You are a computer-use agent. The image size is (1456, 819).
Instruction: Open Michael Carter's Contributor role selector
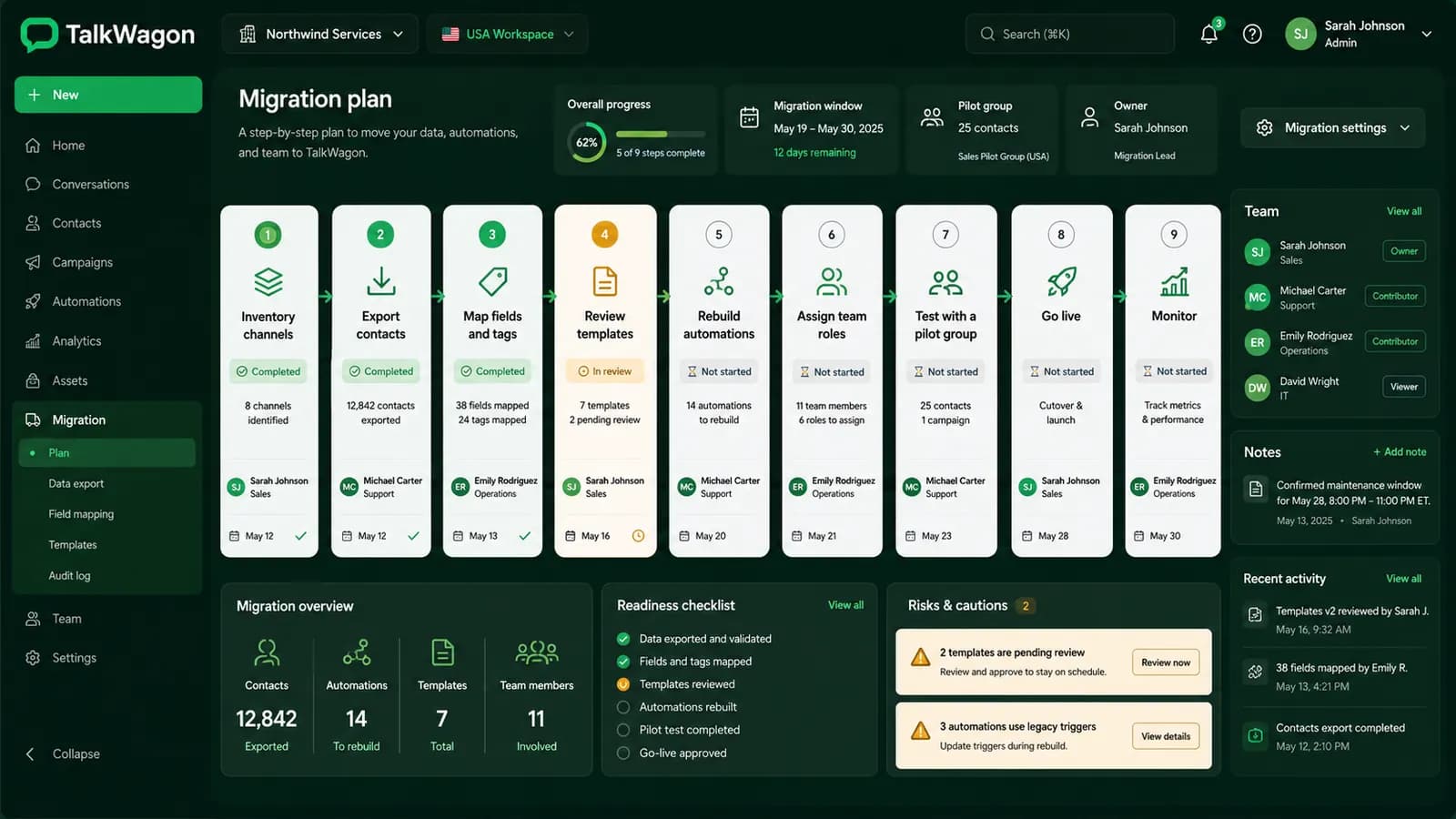(1395, 296)
